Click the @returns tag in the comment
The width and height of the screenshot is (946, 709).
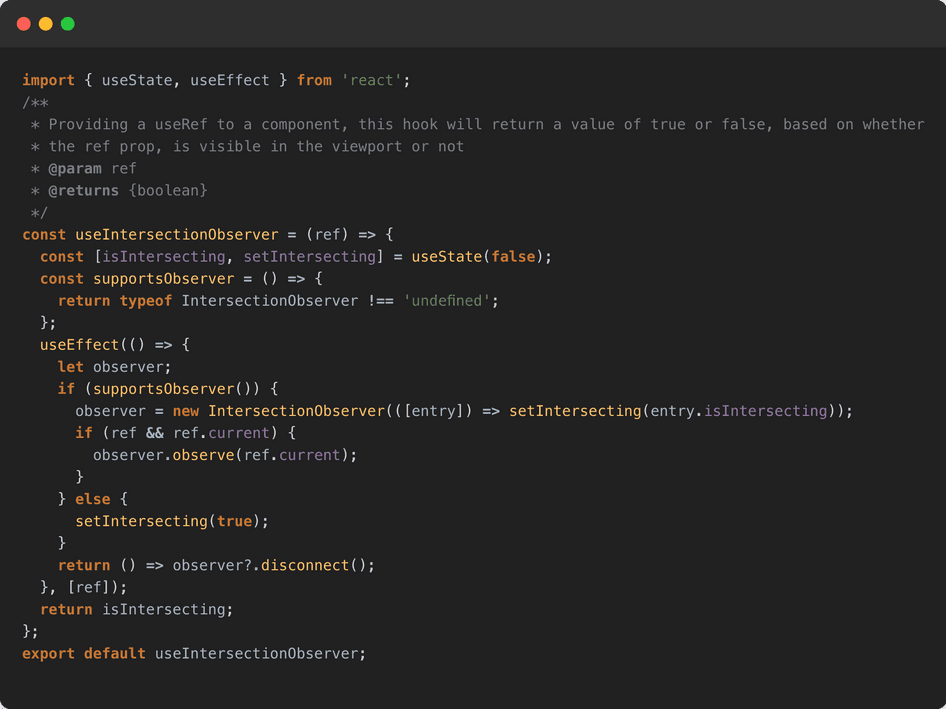(84, 190)
